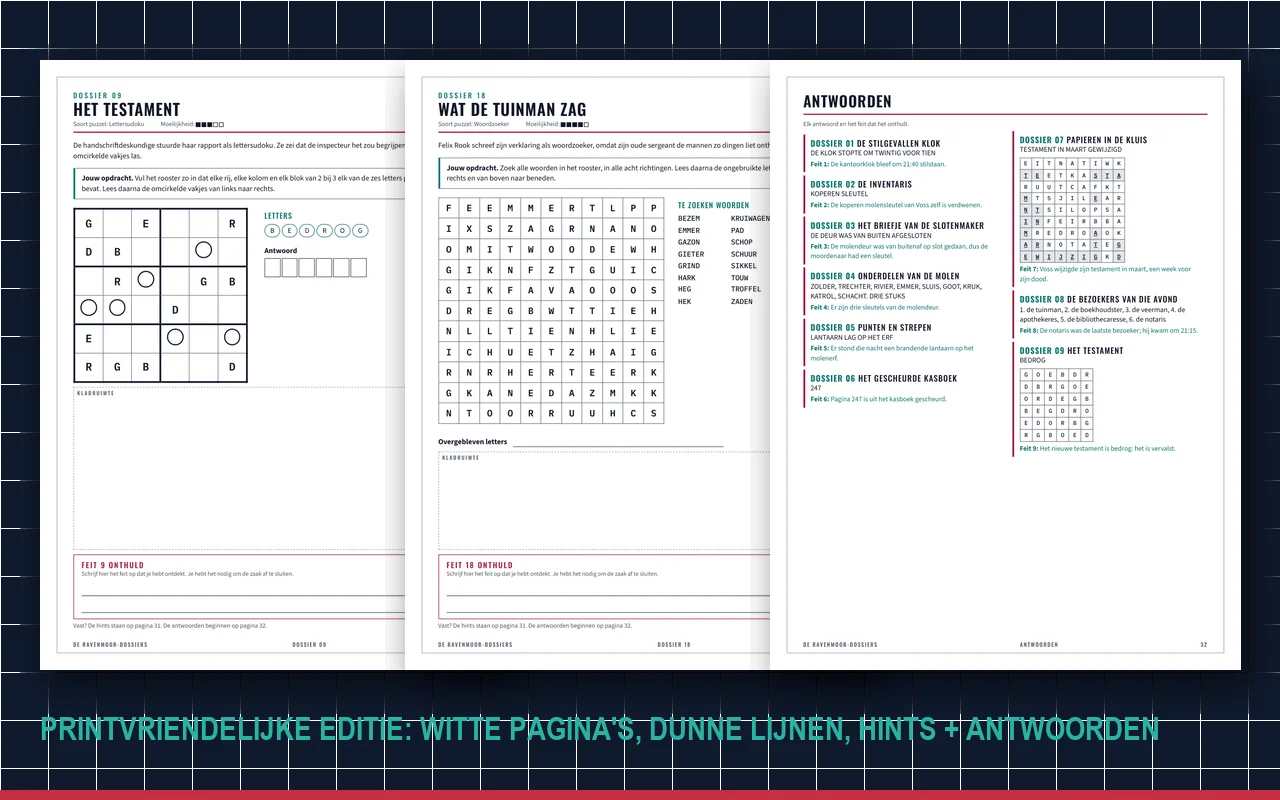Click the 'PRINTVRIENDELIJKE EDITIE' banner caption
This screenshot has height=800, width=1280.
tap(600, 729)
